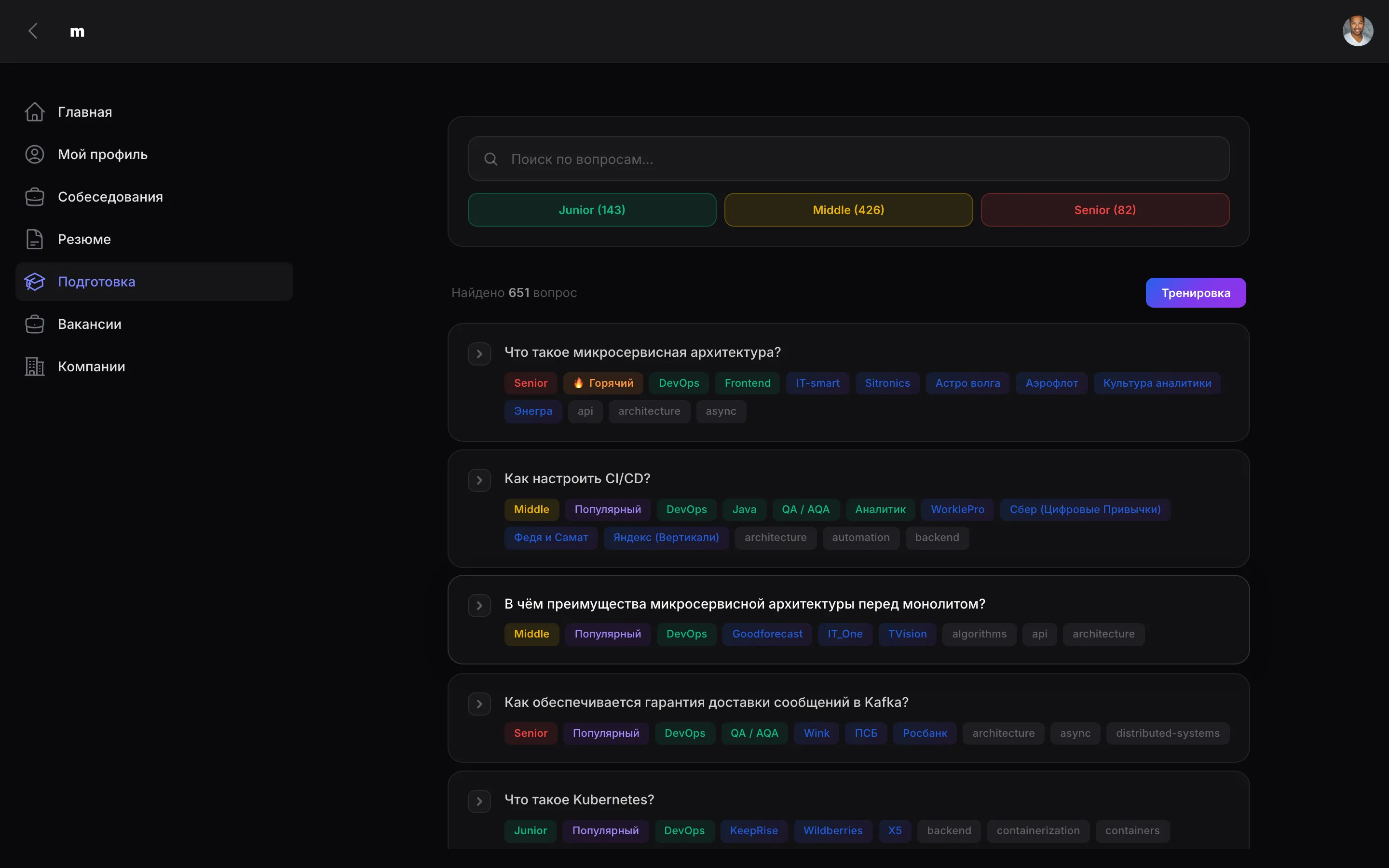Screen dimensions: 1389x868
Task: Toggle the Senior (82) level filter
Action: [1104, 210]
